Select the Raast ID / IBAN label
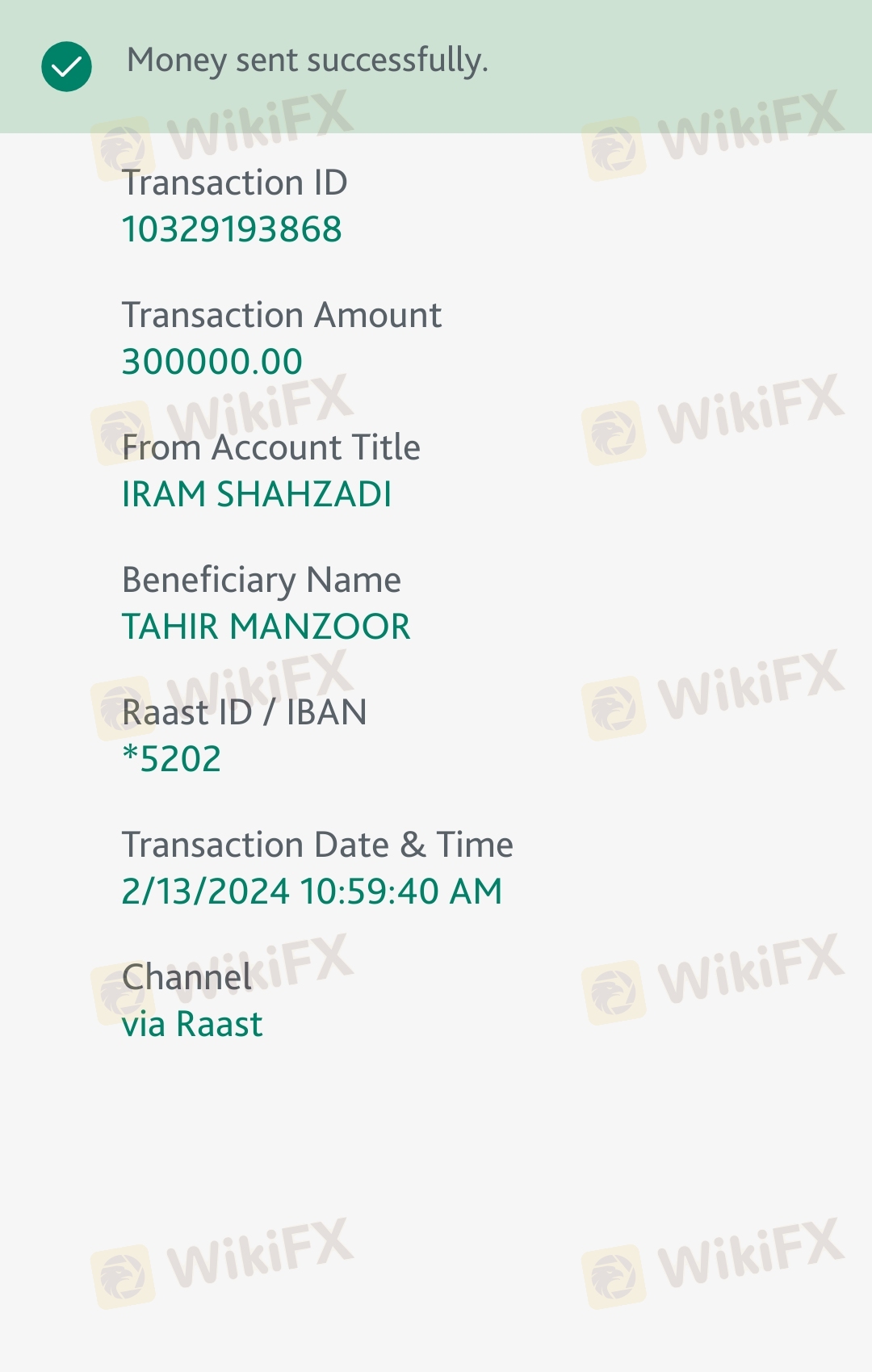The image size is (872, 1372). pos(244,712)
